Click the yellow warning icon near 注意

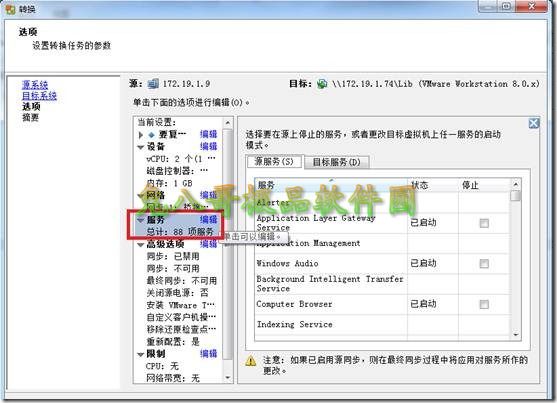tap(251, 361)
